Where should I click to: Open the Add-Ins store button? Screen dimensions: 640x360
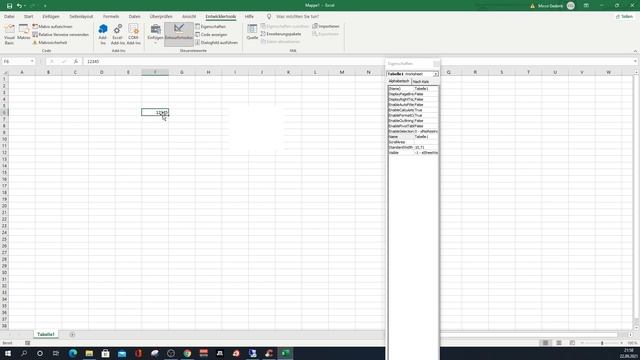tap(103, 34)
